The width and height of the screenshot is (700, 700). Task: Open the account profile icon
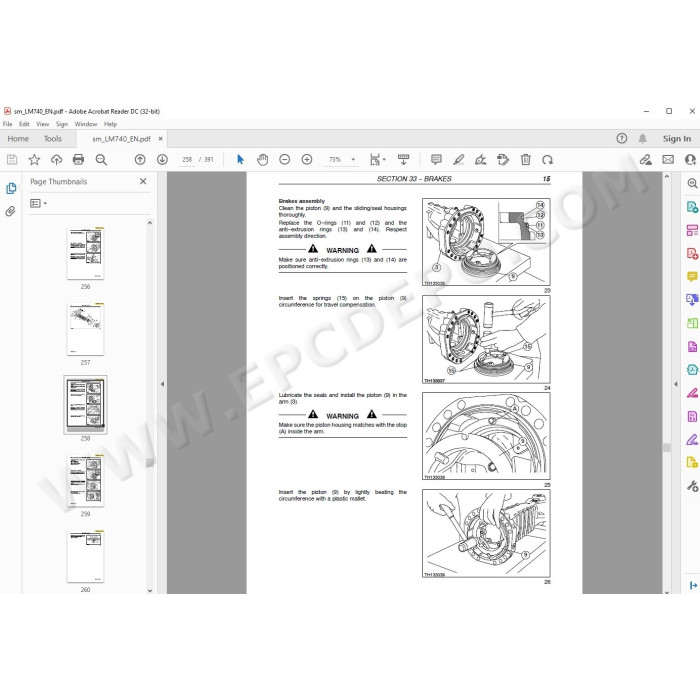coord(690,159)
